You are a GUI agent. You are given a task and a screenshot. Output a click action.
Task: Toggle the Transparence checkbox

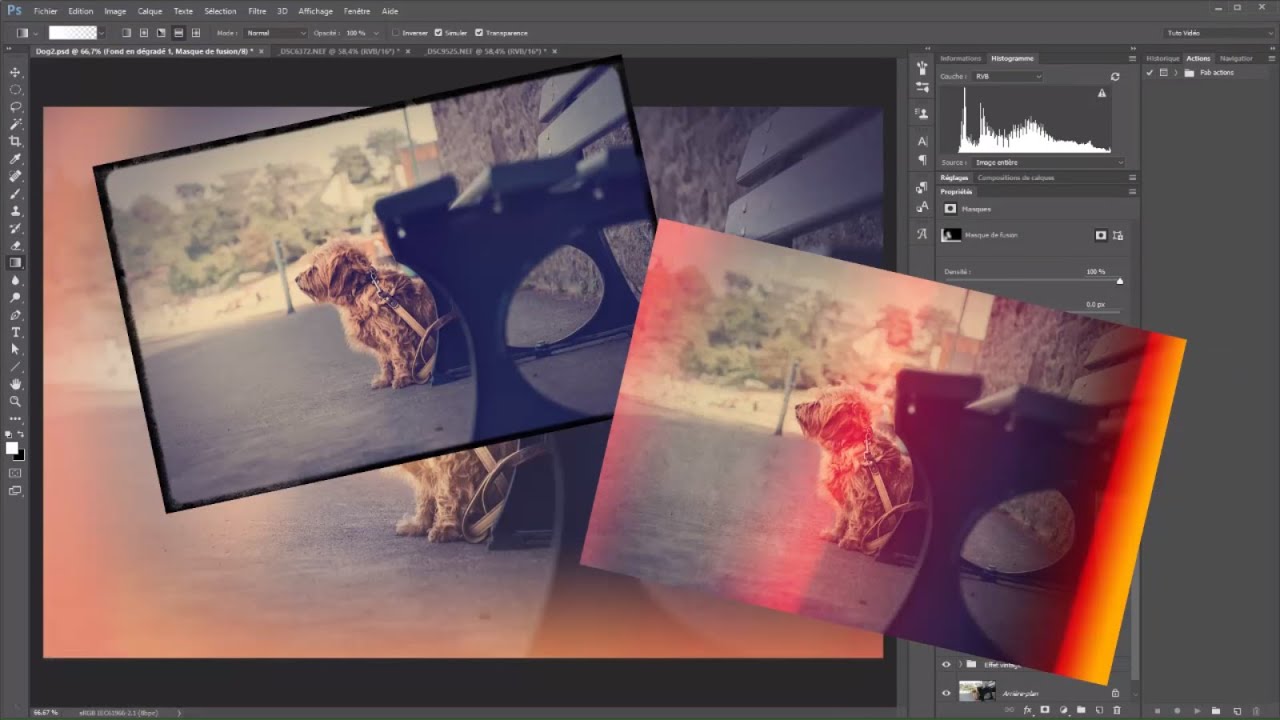[479, 33]
